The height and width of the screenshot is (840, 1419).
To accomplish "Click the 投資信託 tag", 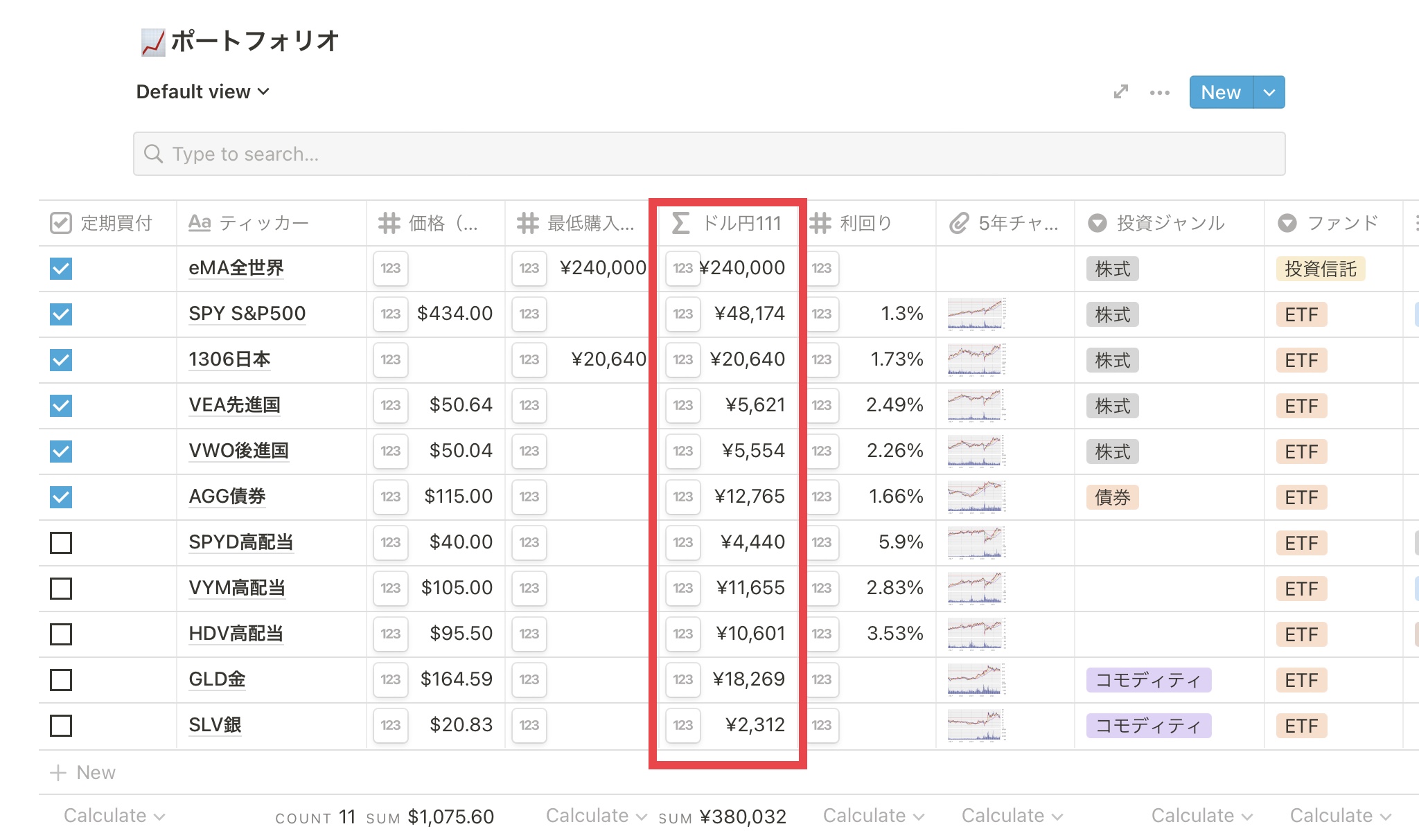I will click(x=1321, y=269).
